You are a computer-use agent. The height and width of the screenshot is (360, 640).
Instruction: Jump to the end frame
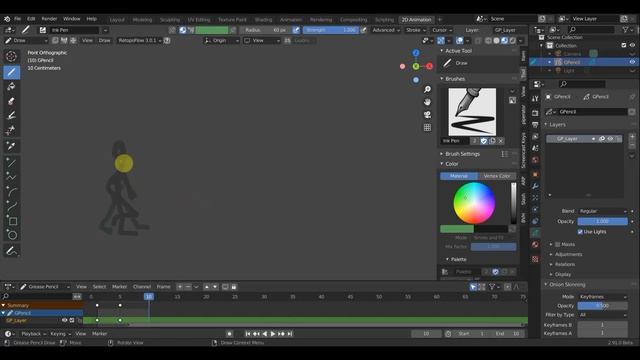290,334
